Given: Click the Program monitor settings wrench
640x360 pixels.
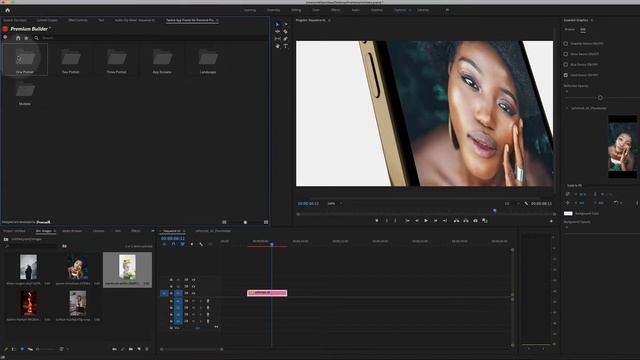Looking at the screenshot, I should coord(526,203).
